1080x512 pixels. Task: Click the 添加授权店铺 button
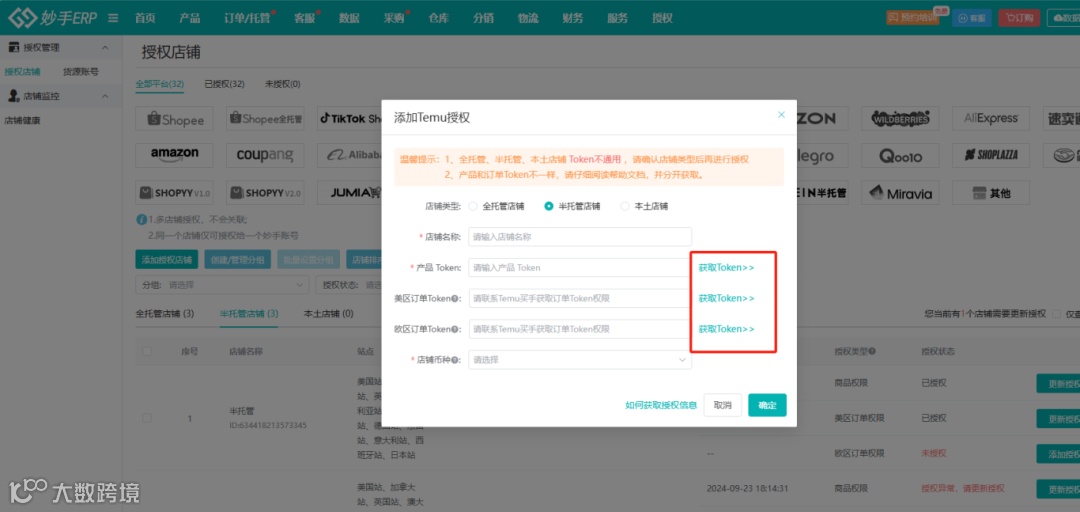tap(167, 259)
